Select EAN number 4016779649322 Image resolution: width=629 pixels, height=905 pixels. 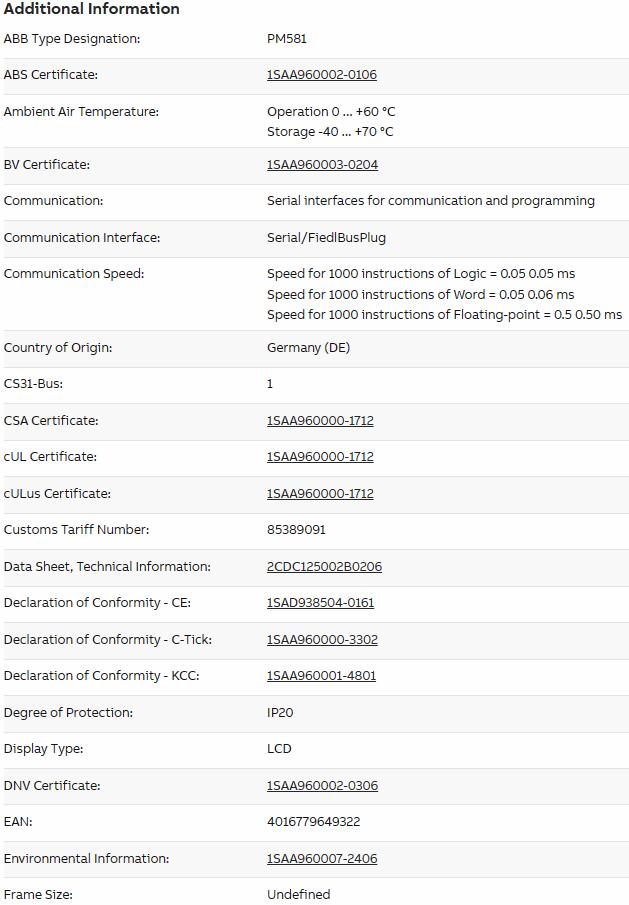click(x=313, y=821)
